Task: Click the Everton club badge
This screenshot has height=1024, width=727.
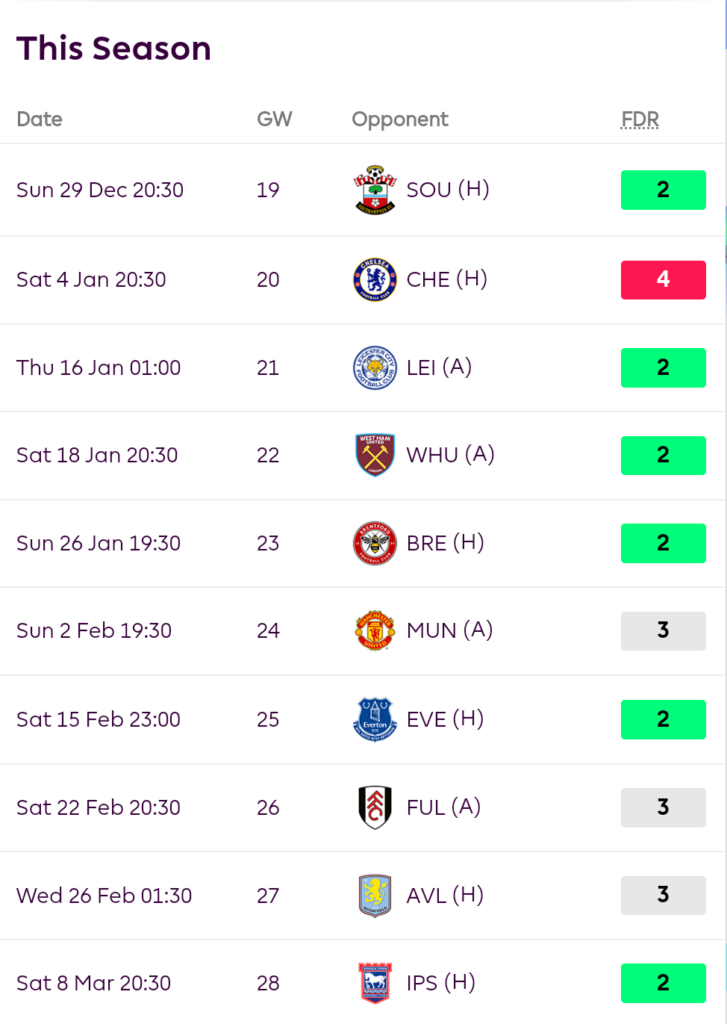Action: [374, 719]
